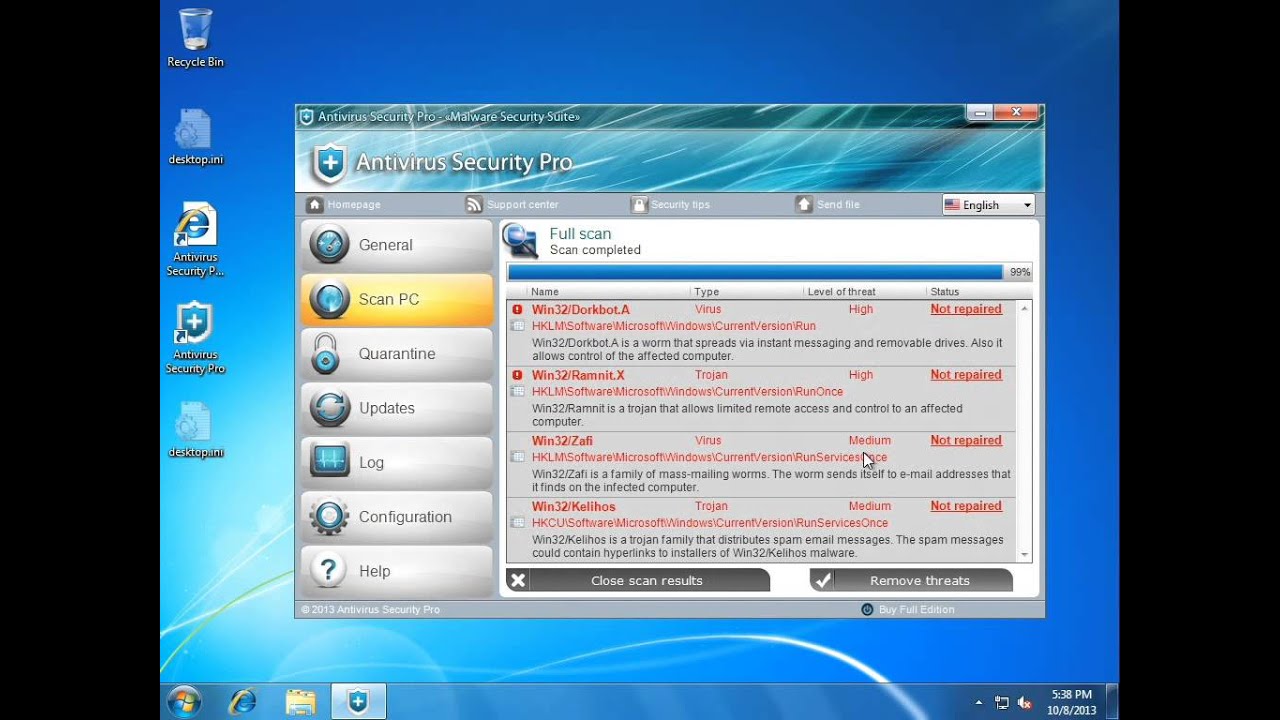The image size is (1280, 720).
Task: Click the volume speaker tray icon
Action: pyautogui.click(x=1024, y=703)
